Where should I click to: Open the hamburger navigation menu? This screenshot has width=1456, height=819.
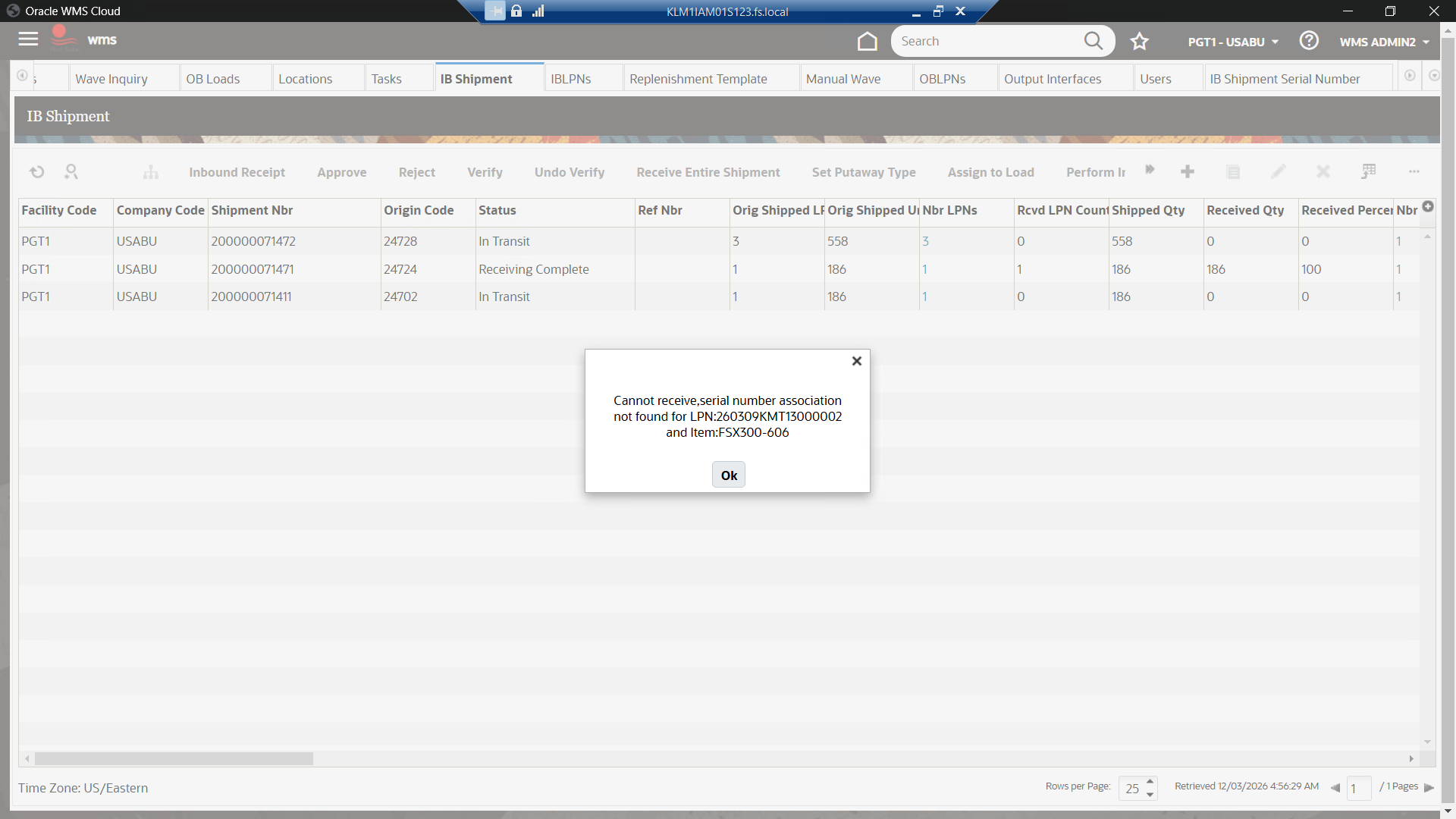coord(28,39)
